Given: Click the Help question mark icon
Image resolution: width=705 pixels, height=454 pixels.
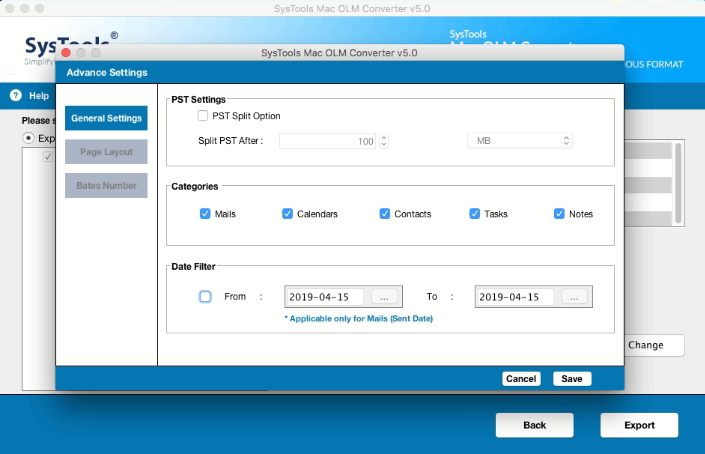Looking at the screenshot, I should (x=16, y=95).
